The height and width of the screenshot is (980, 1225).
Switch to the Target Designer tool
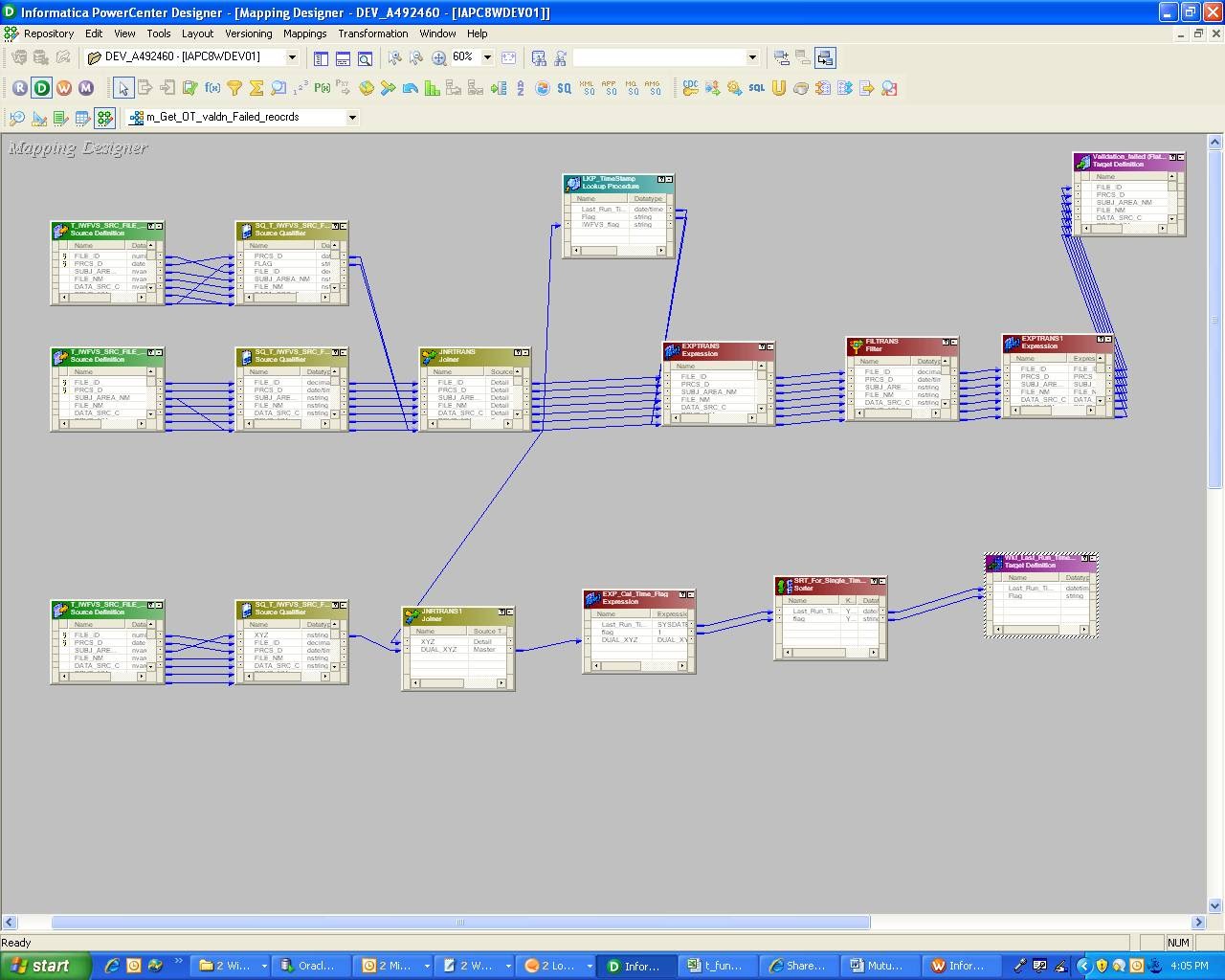[x=38, y=118]
